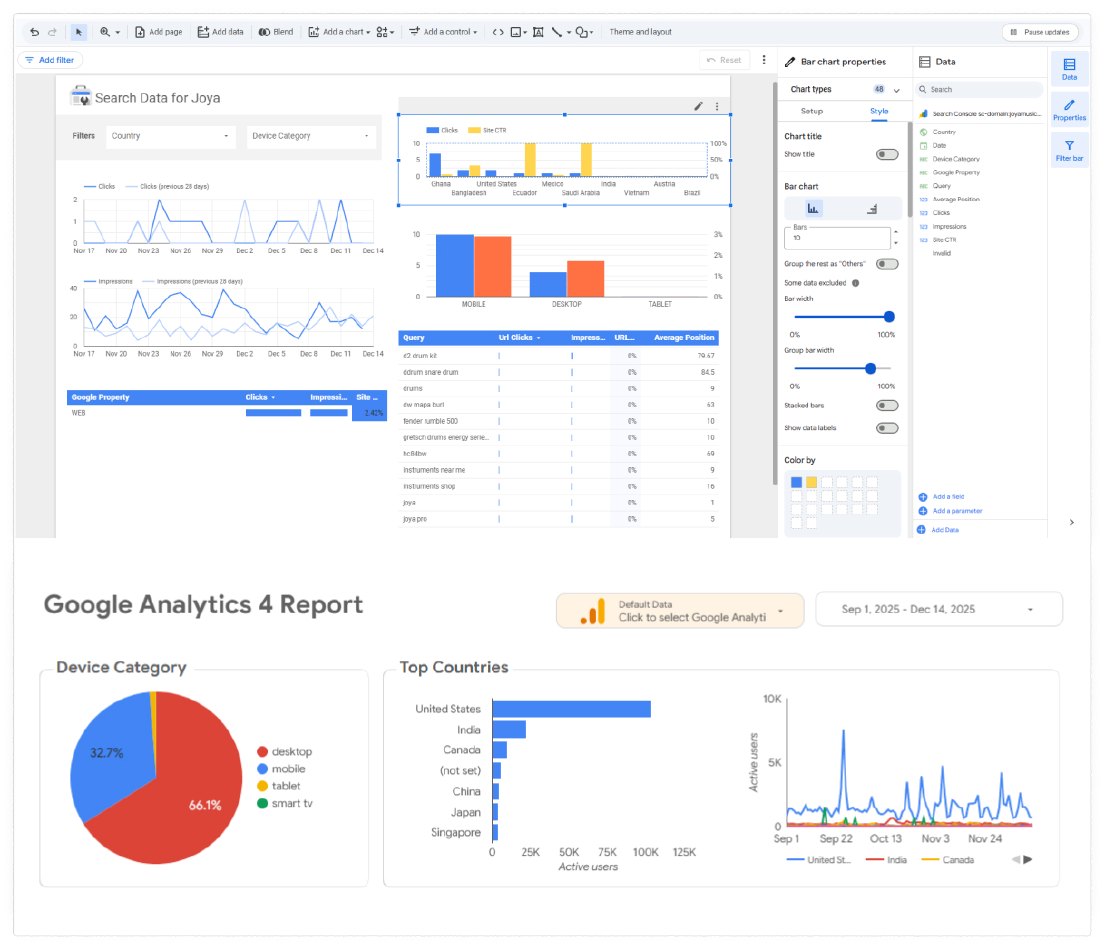Open the Properties side panel tab
The image size is (1105, 950).
pyautogui.click(x=1069, y=111)
